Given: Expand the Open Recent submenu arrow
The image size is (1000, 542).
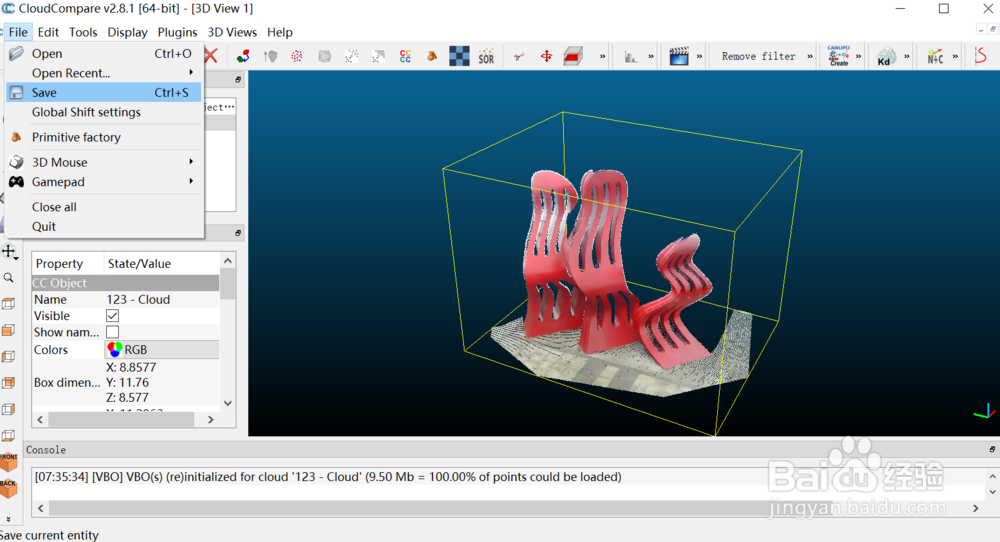Looking at the screenshot, I should coord(191,73).
